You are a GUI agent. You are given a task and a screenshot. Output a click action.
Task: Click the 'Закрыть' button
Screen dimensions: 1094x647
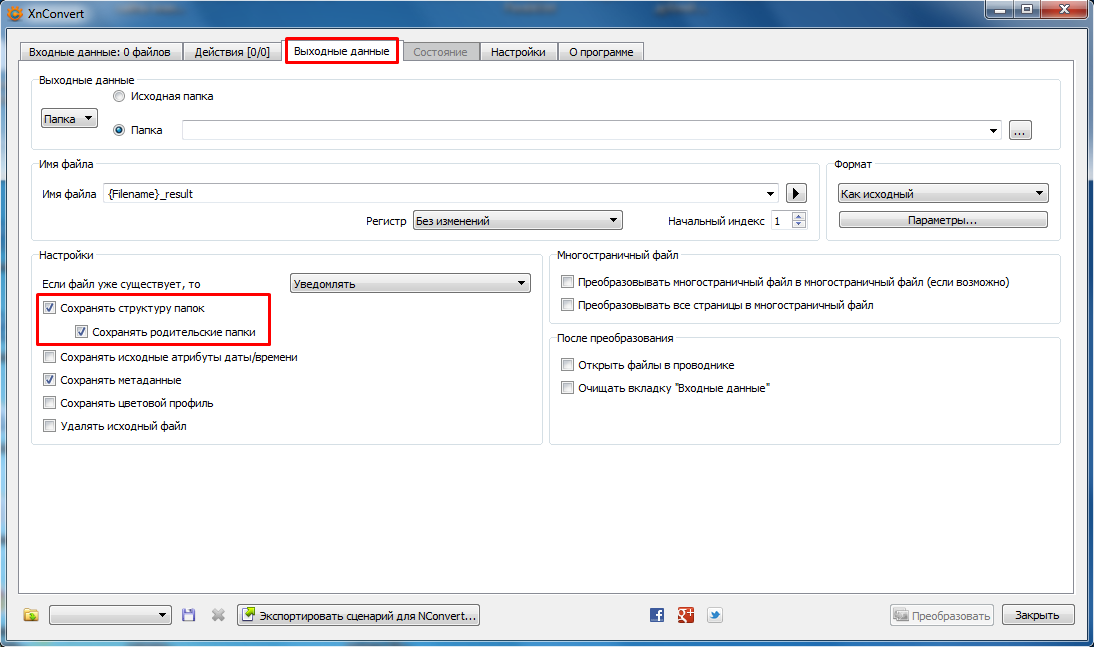pos(1038,615)
